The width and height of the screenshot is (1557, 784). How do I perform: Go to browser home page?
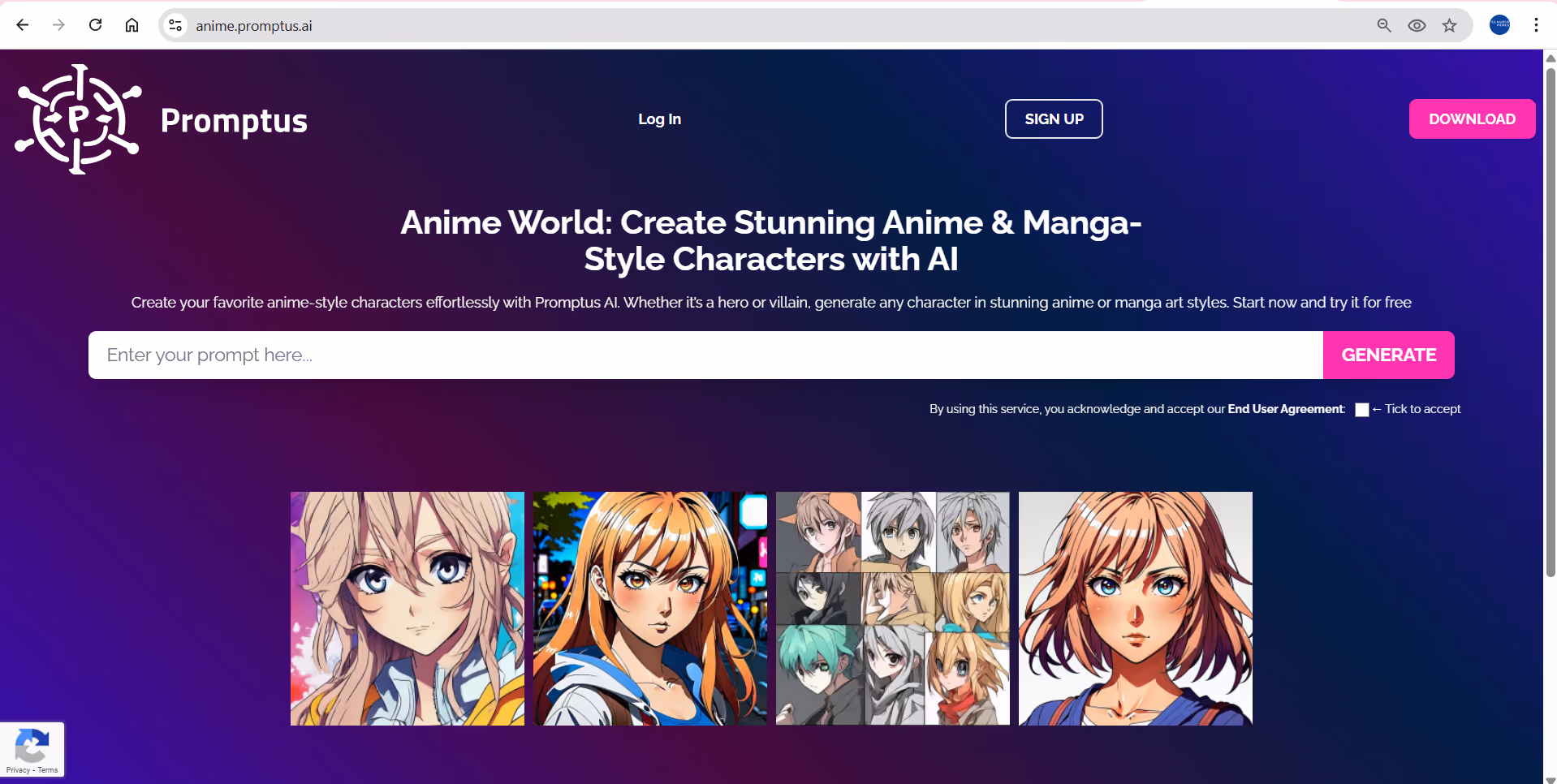pos(132,25)
